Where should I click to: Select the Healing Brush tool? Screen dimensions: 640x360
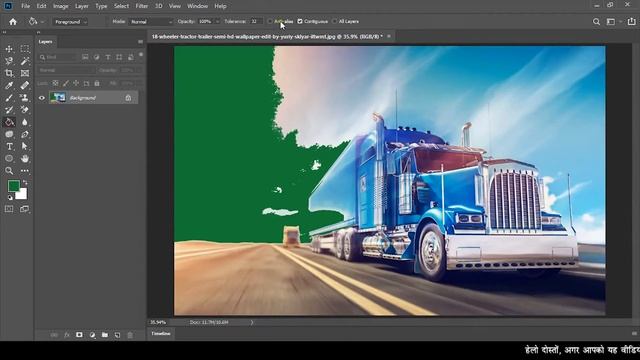click(25, 86)
